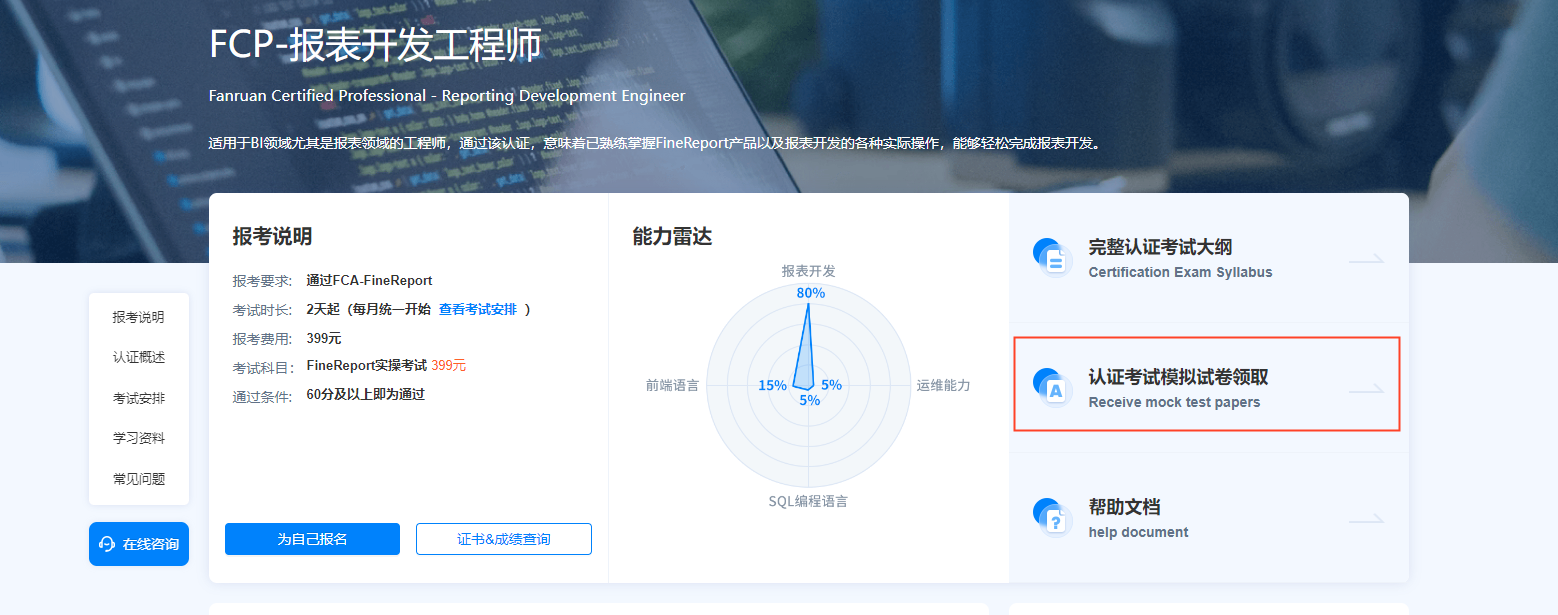Click the Receive mock test papers subtitle
1558x615 pixels.
[1174, 402]
